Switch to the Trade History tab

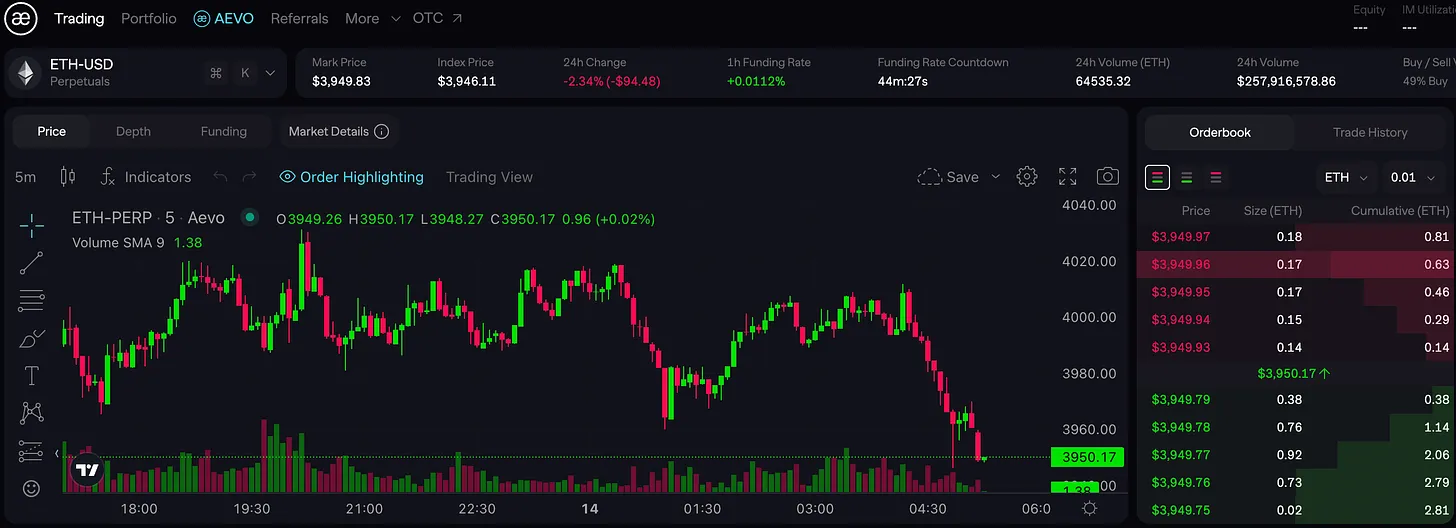coord(1369,132)
